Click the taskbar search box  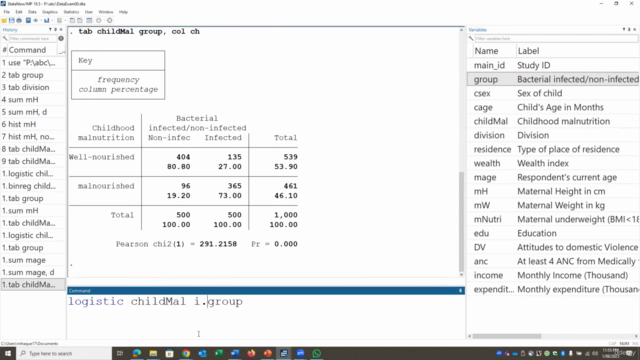64,353
